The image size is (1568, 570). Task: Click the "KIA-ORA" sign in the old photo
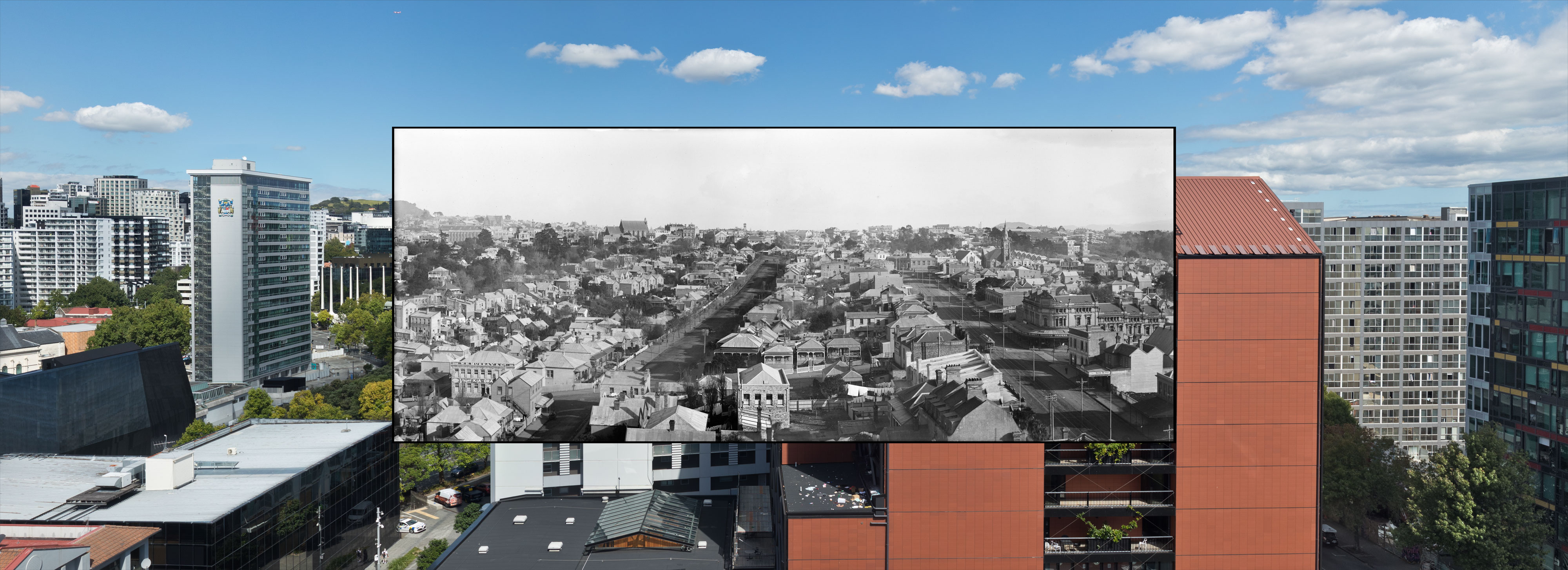(483, 381)
